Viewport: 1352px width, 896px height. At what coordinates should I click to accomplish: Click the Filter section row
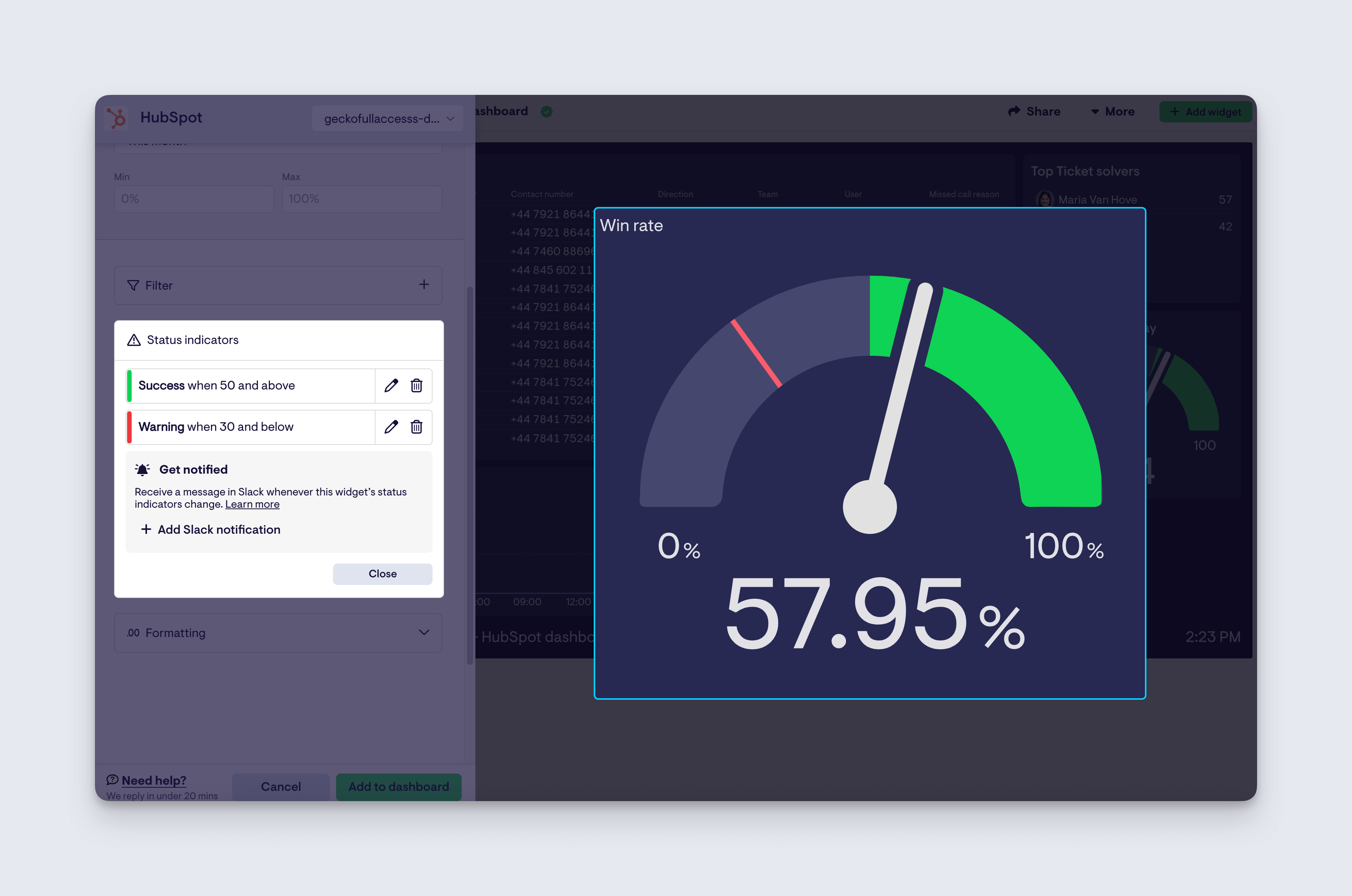(278, 285)
